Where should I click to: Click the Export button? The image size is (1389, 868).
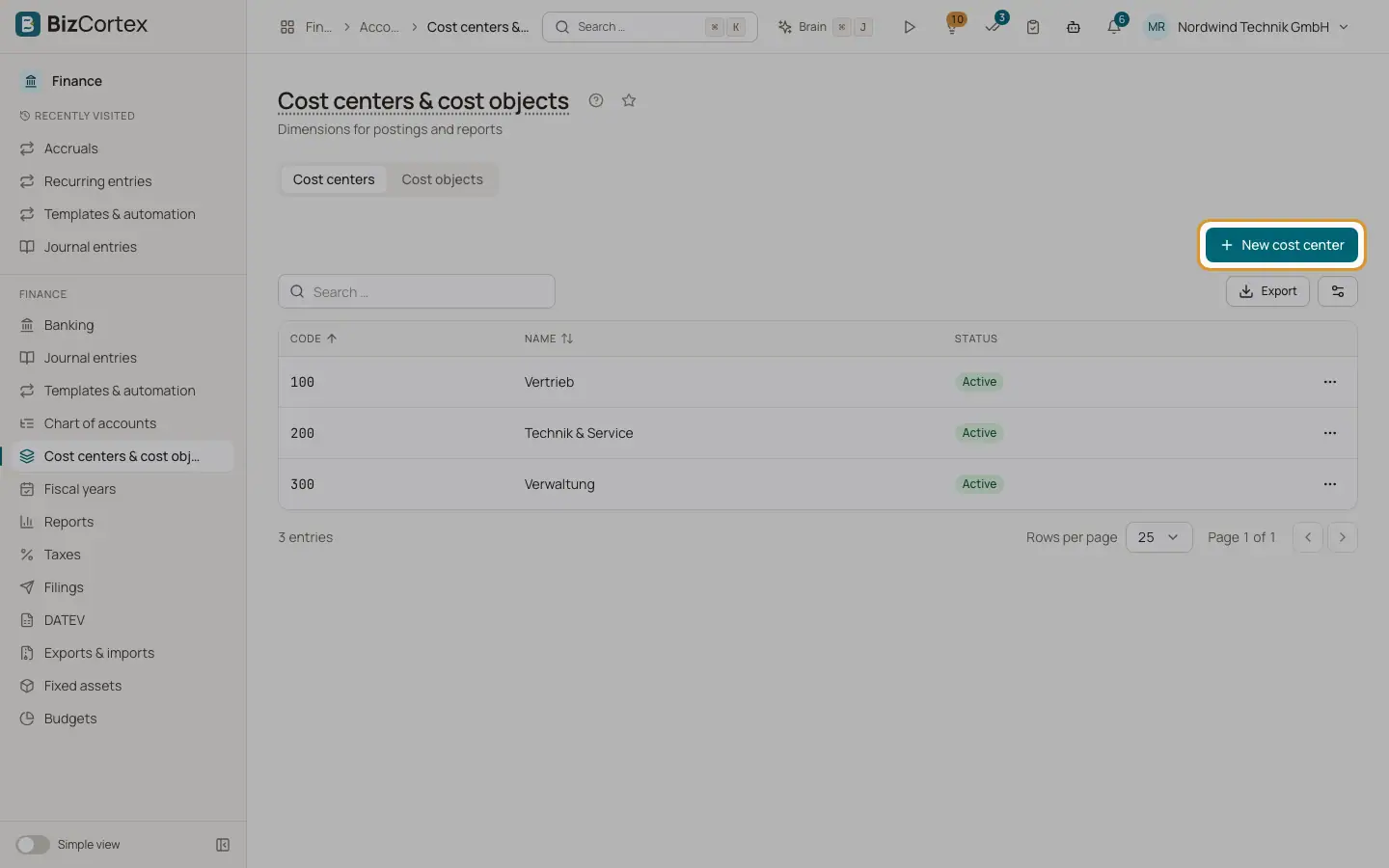1267,291
